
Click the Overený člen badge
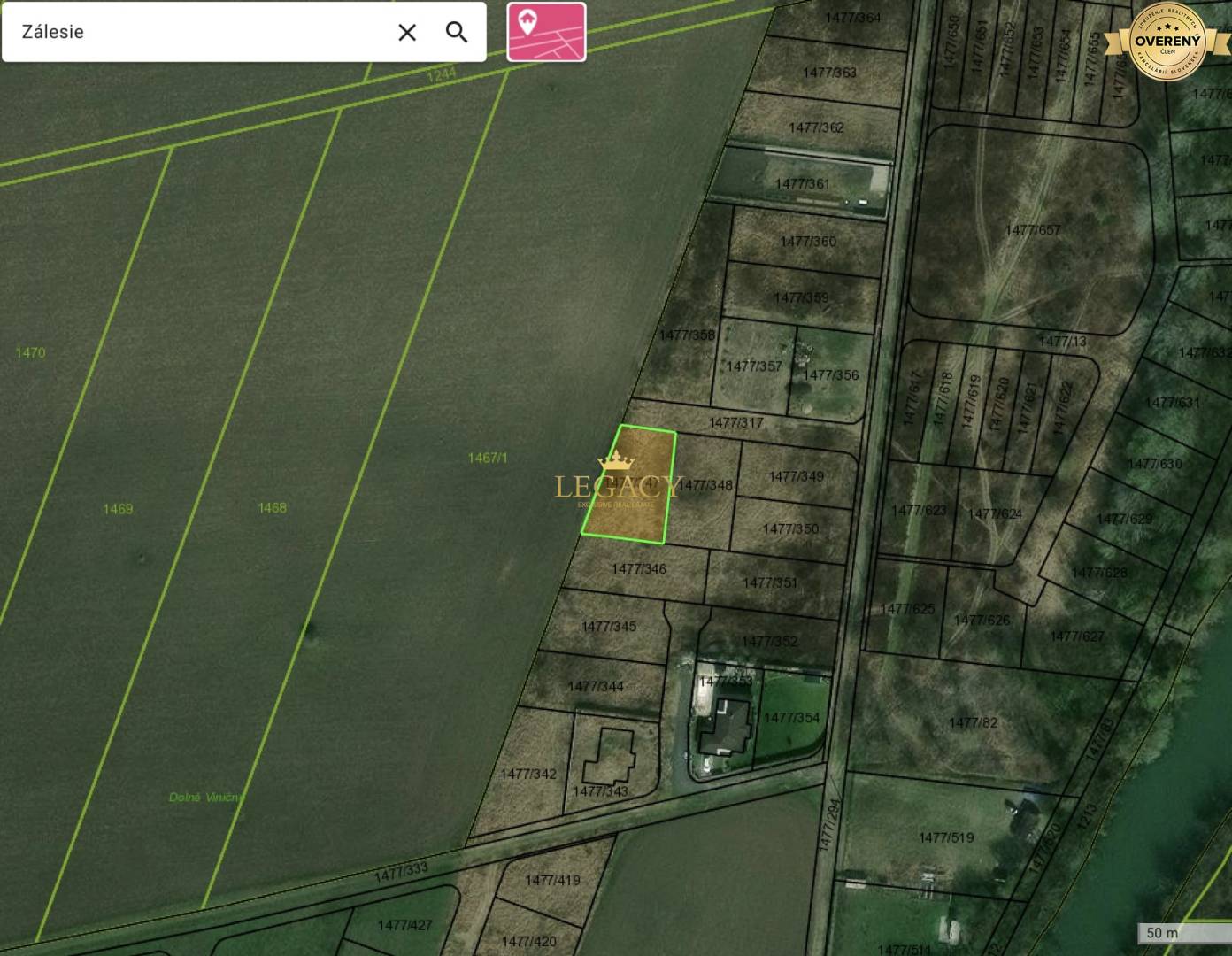(x=1167, y=41)
